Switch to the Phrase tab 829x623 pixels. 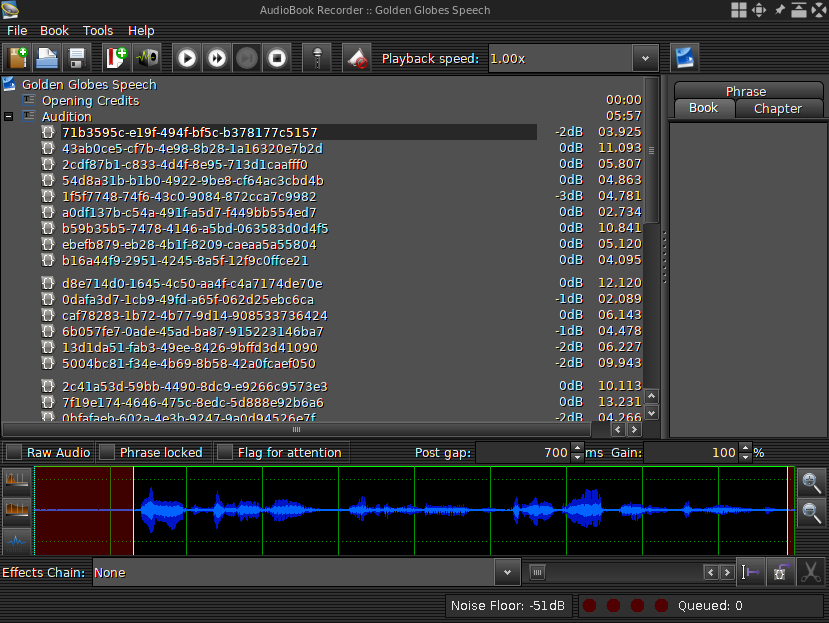746,91
